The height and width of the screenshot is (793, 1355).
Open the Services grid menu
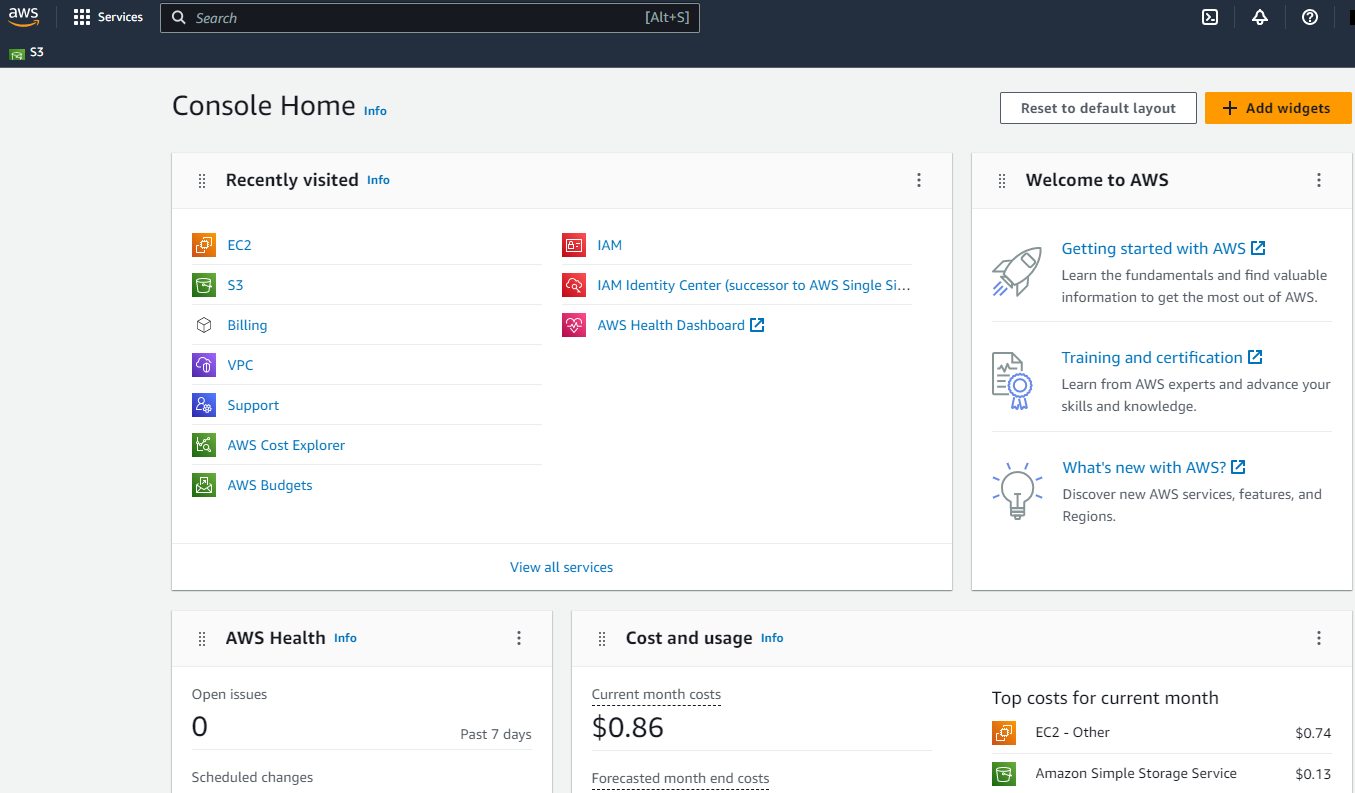coord(82,18)
